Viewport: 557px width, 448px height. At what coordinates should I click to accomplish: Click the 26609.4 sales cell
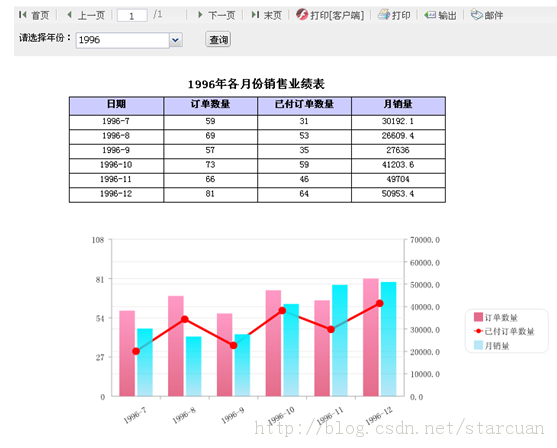click(x=398, y=137)
